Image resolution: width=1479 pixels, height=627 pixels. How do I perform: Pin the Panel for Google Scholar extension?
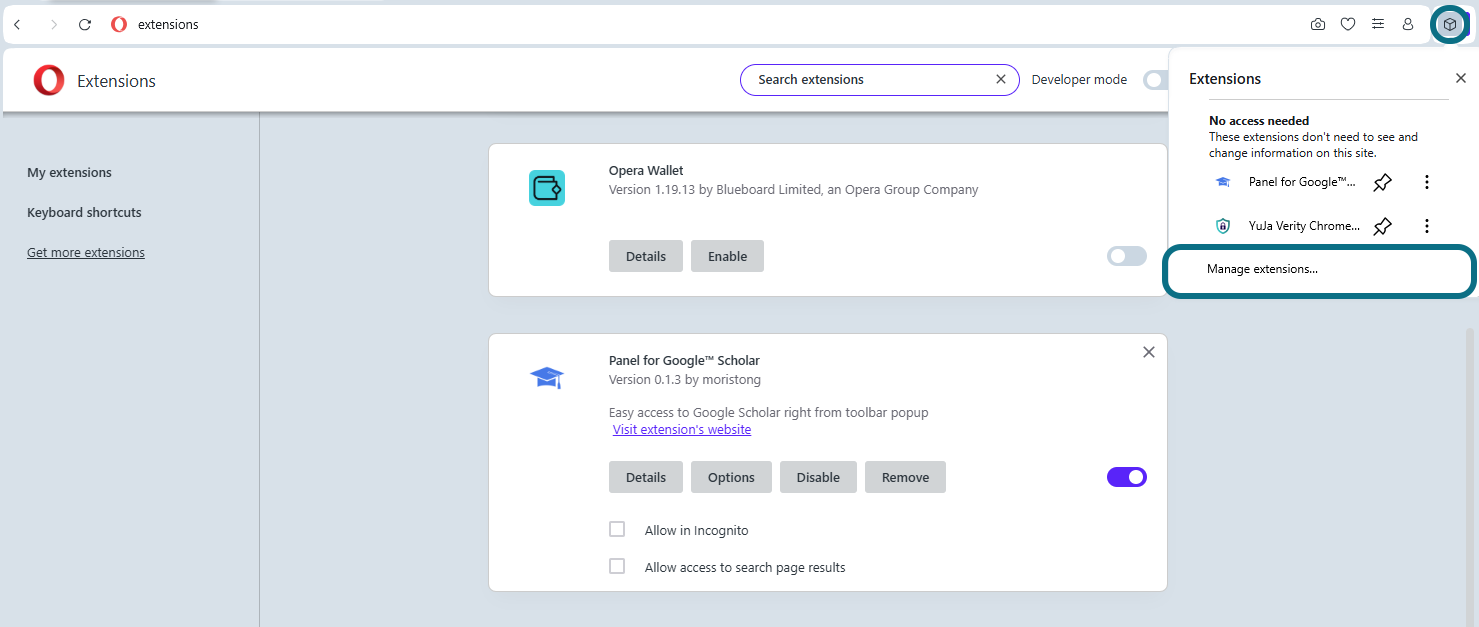click(x=1382, y=182)
